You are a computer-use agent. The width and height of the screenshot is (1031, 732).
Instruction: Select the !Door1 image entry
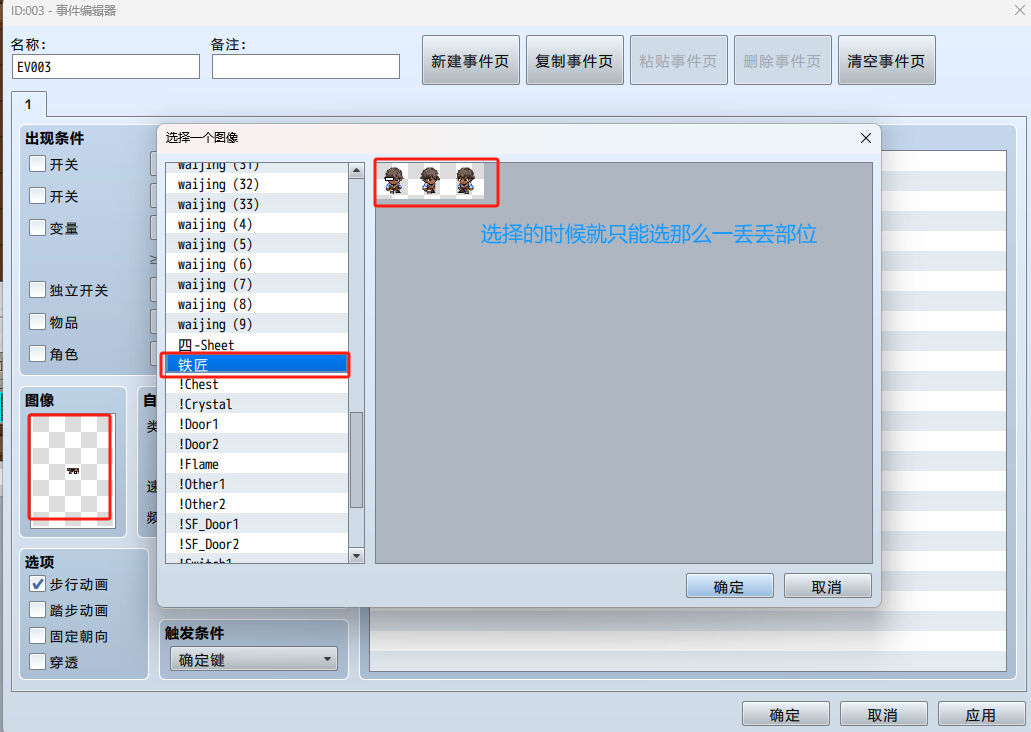coord(257,424)
